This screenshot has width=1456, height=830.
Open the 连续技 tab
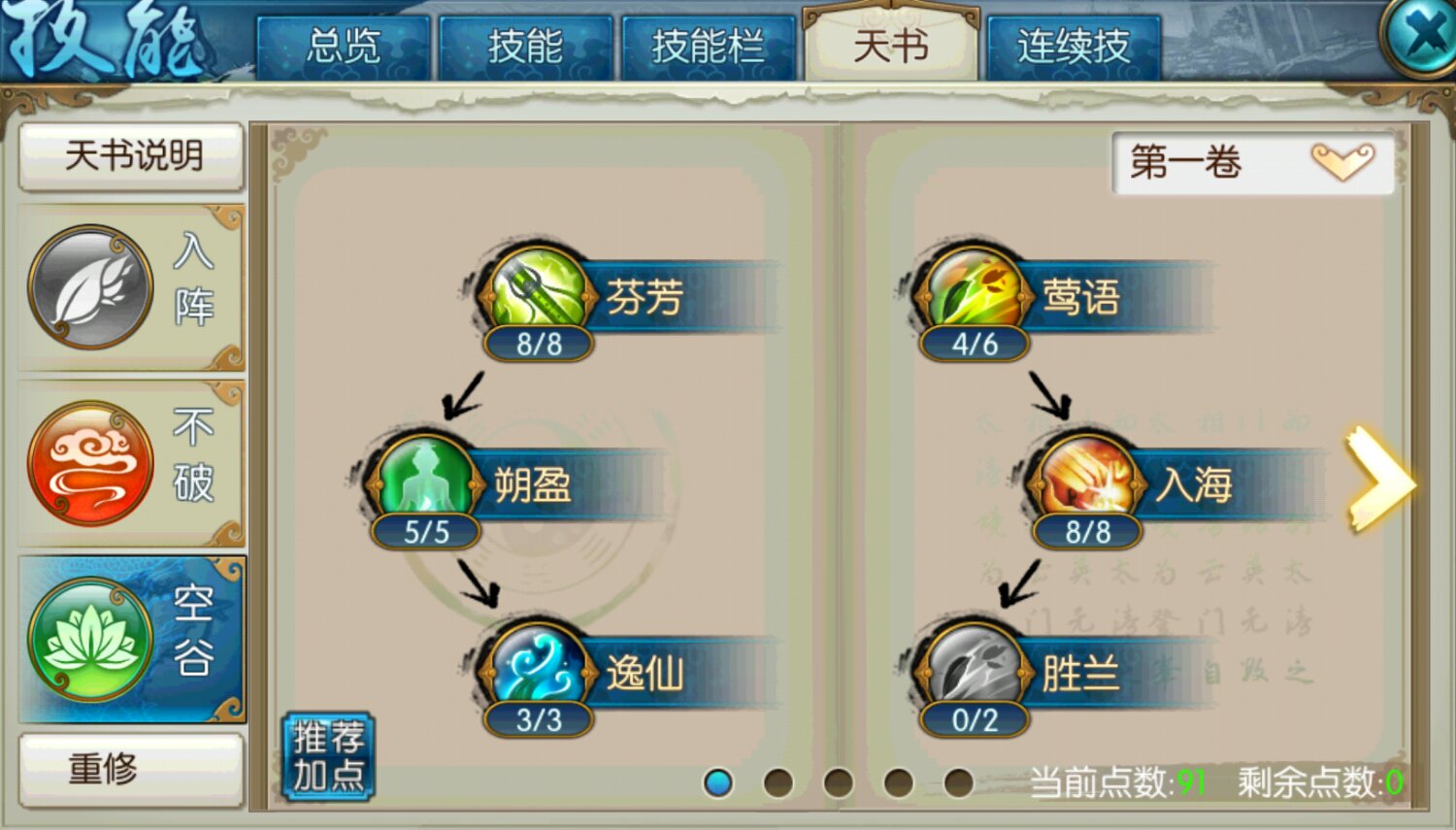[x=1073, y=47]
